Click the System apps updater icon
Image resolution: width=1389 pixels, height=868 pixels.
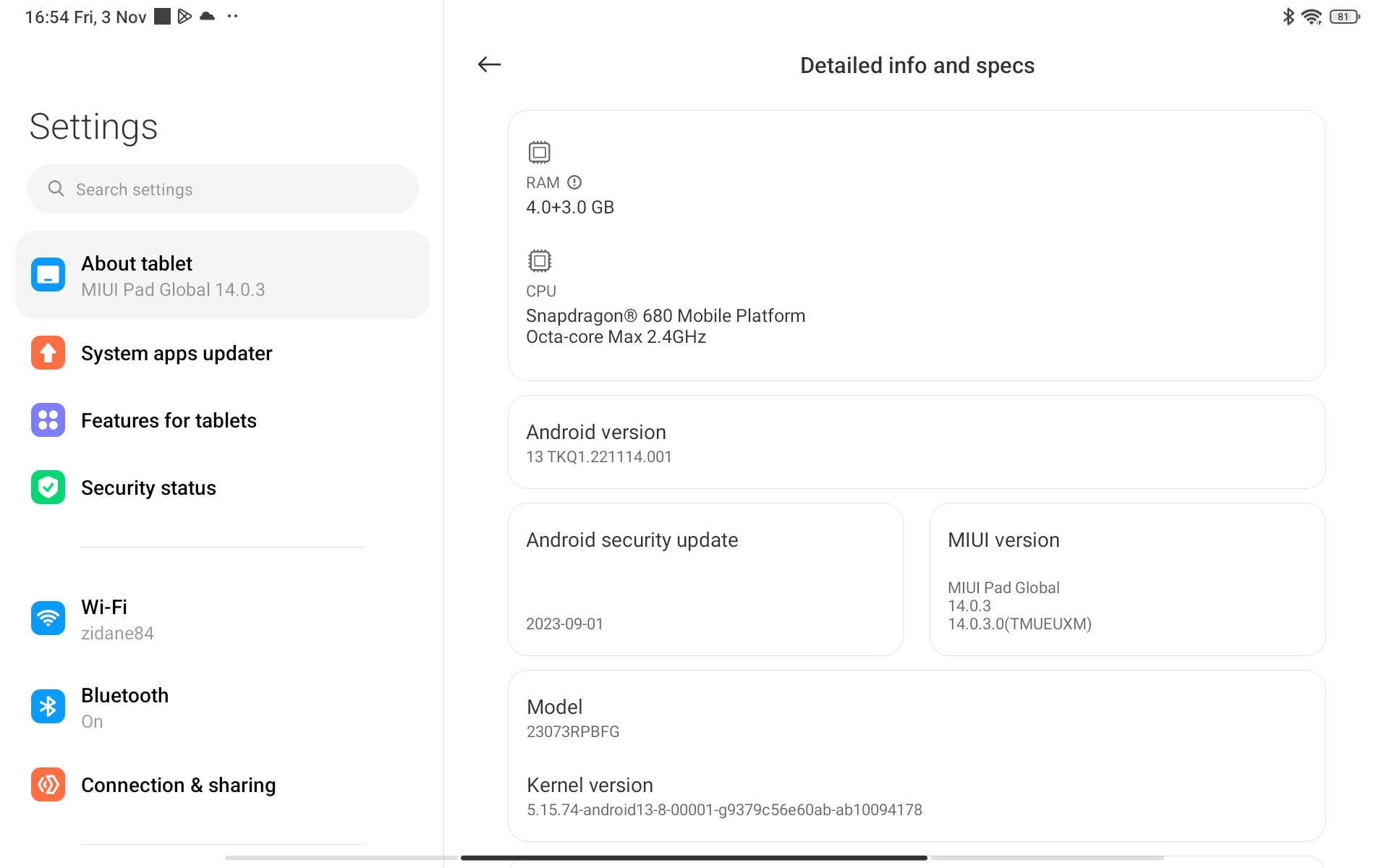point(48,353)
